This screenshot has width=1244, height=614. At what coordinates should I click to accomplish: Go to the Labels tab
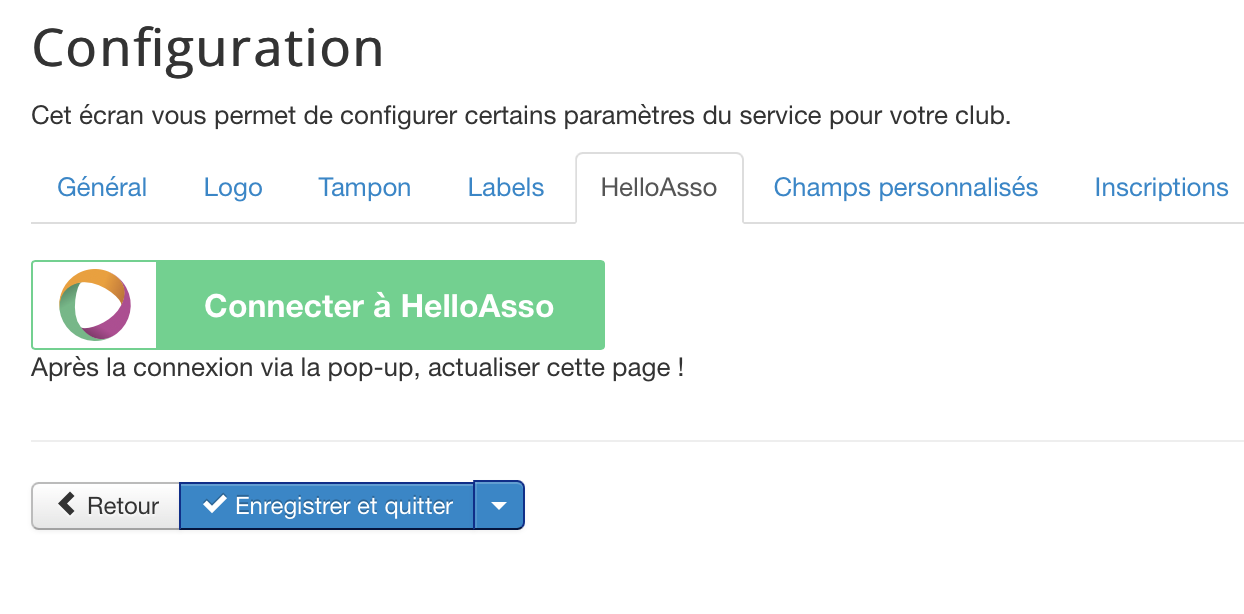coord(506,188)
